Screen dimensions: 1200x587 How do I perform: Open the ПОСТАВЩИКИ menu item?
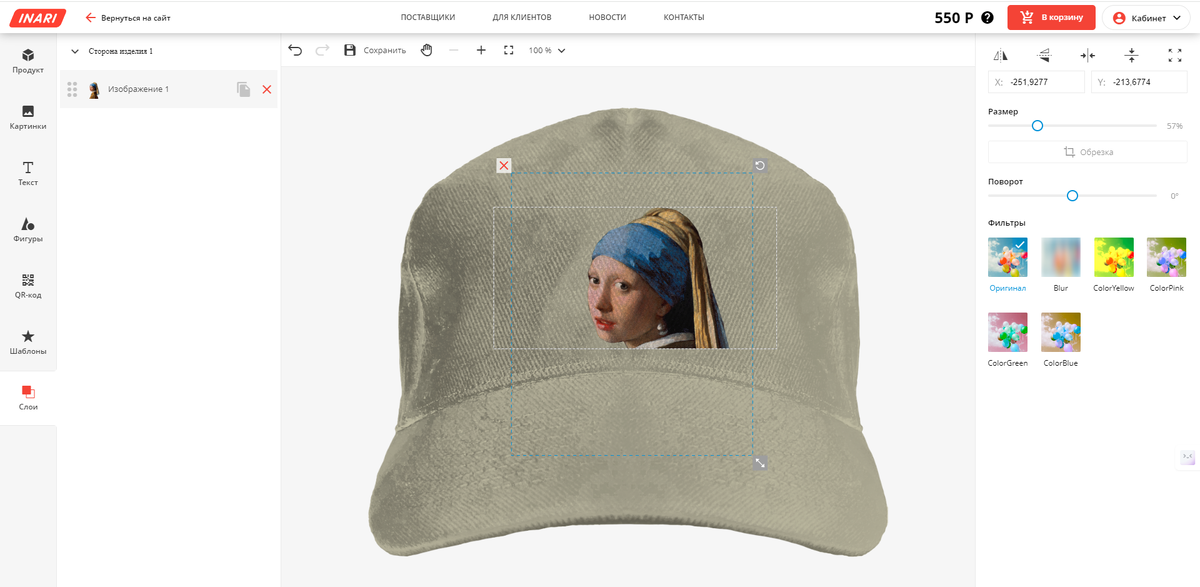428,17
